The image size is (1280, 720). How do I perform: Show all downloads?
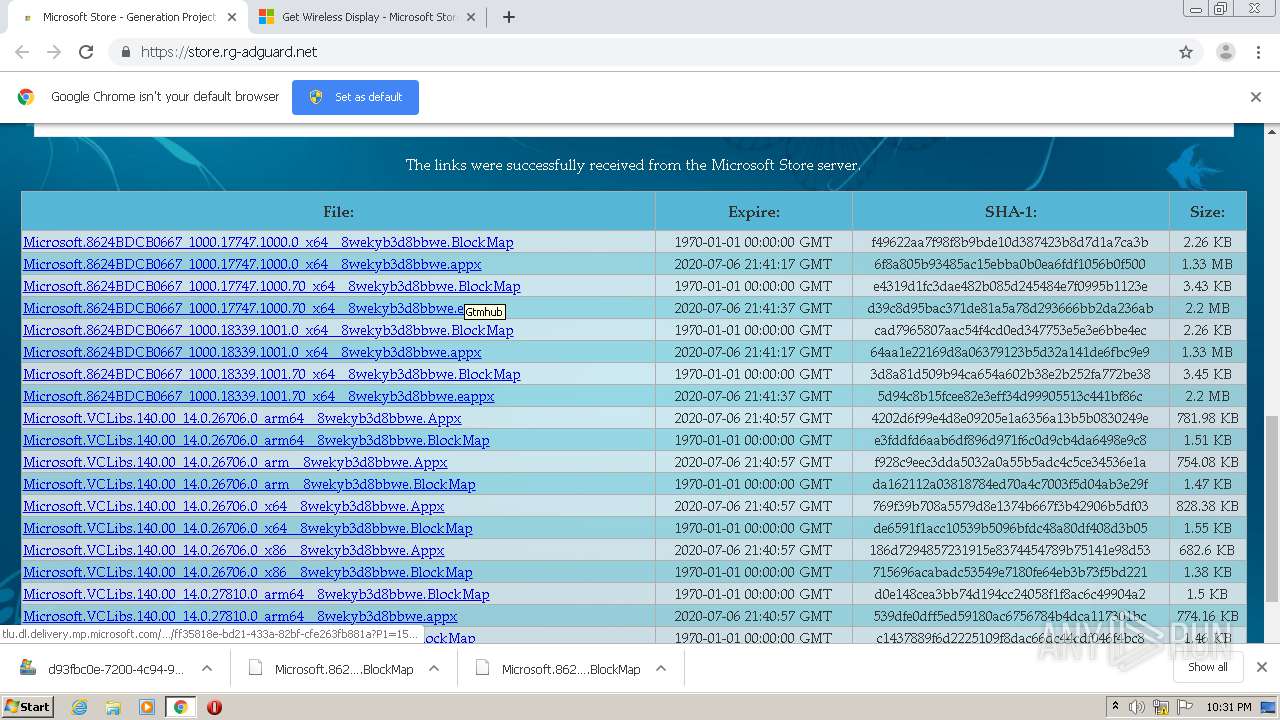1207,667
